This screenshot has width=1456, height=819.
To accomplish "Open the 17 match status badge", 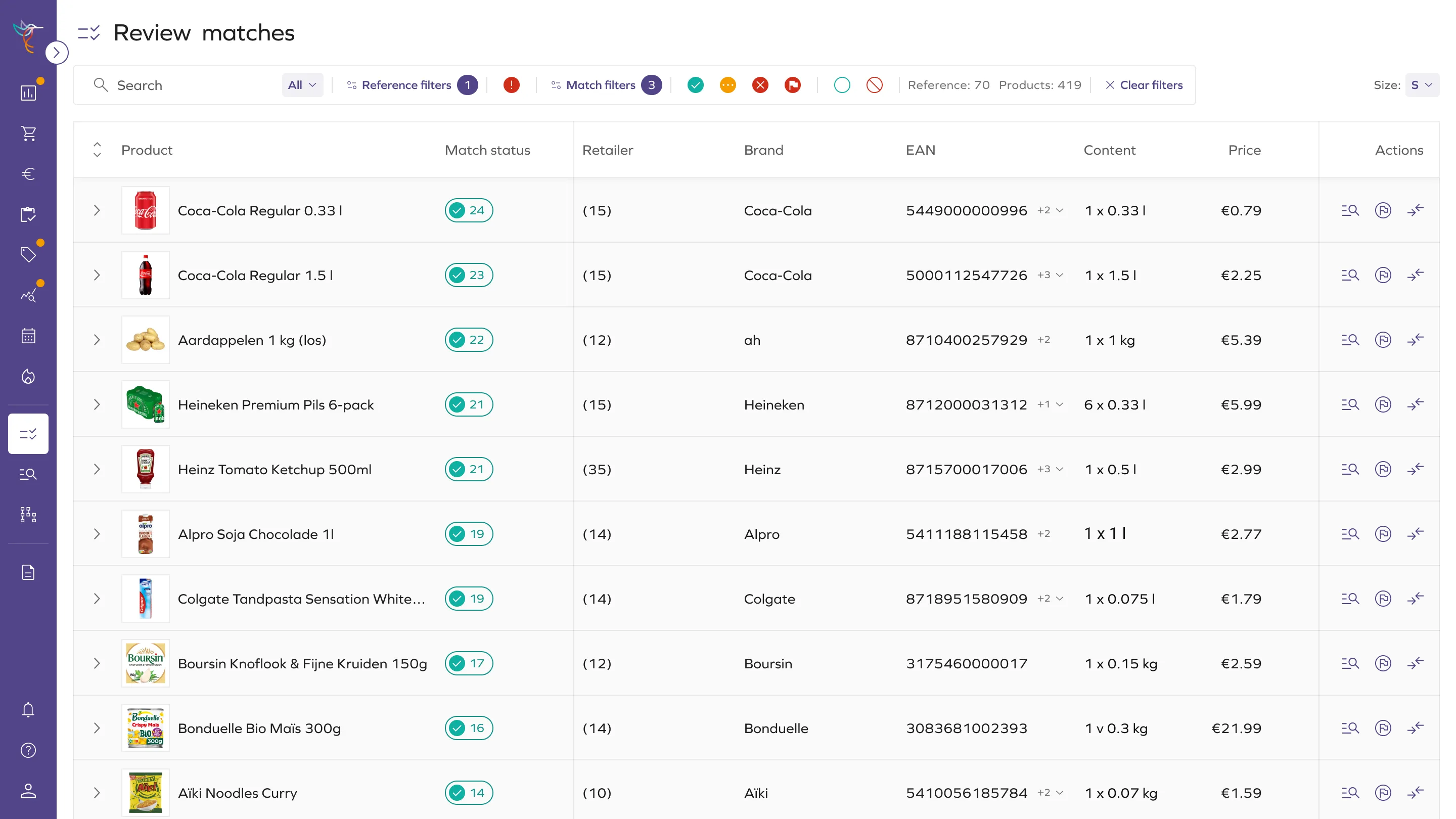I will pyautogui.click(x=469, y=664).
